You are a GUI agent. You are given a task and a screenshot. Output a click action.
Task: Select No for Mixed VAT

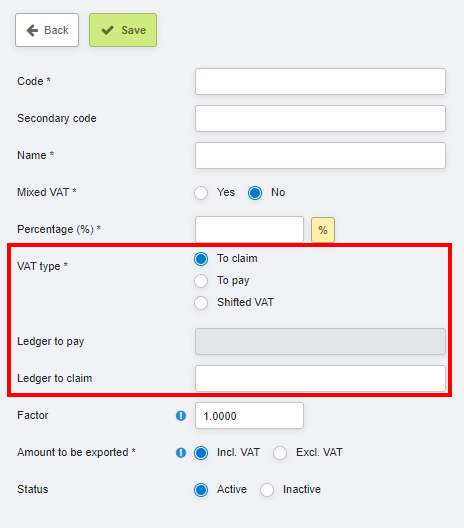pos(255,193)
